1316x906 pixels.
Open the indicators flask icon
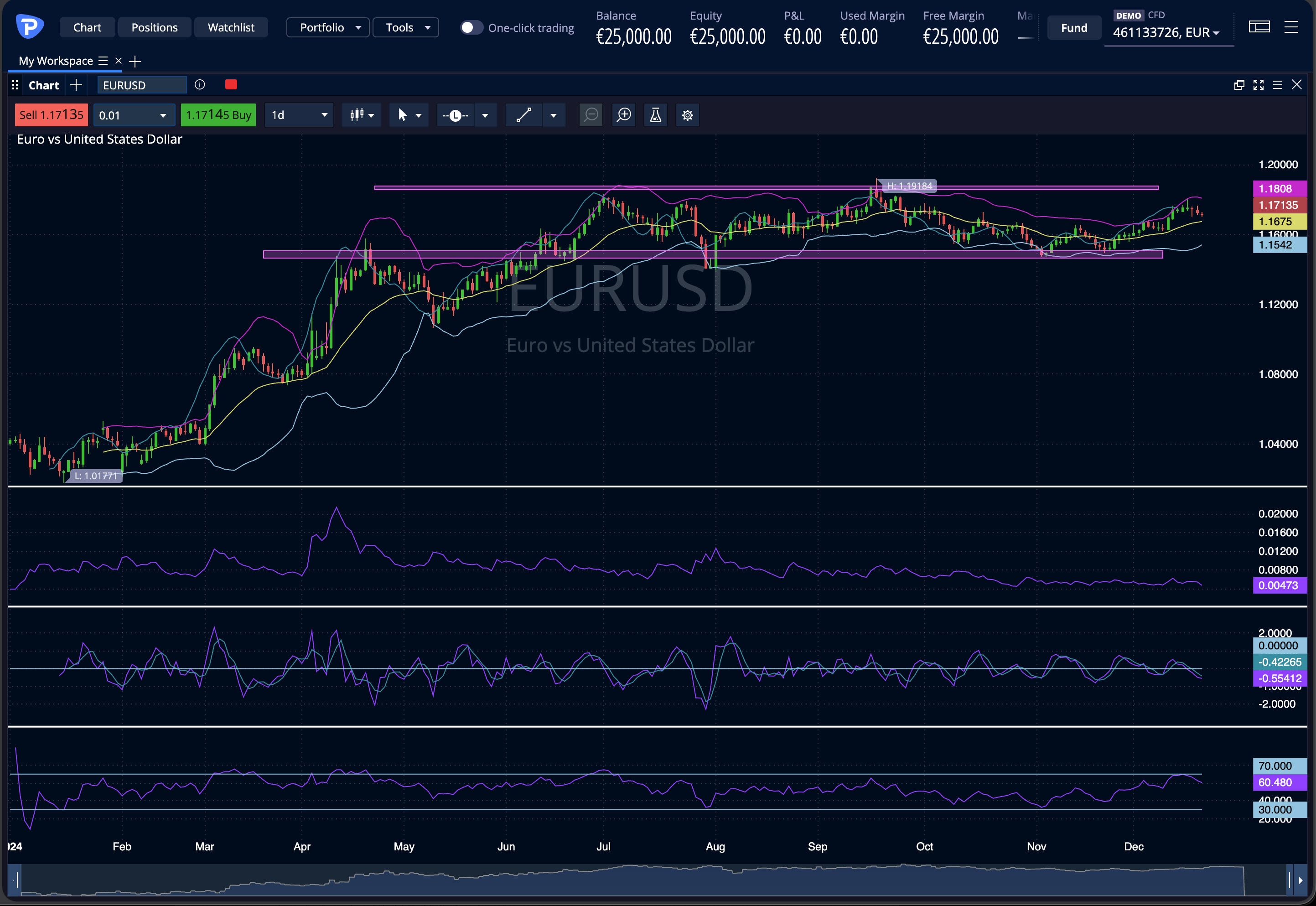[x=655, y=115]
